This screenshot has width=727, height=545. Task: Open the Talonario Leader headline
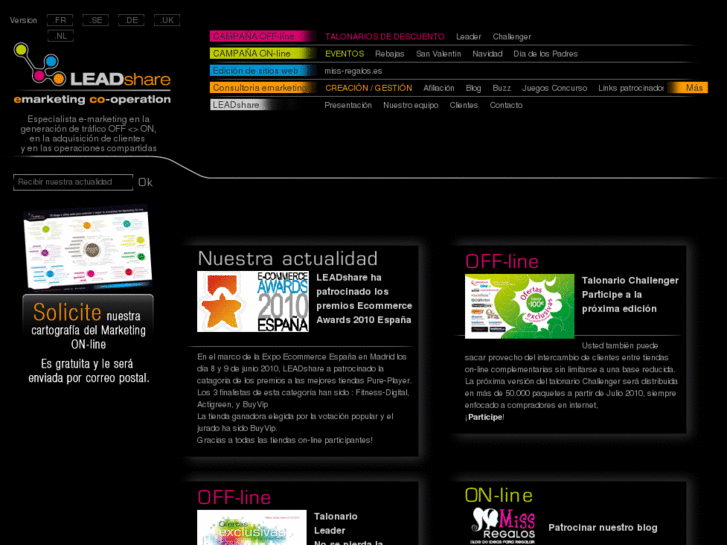(x=348, y=529)
